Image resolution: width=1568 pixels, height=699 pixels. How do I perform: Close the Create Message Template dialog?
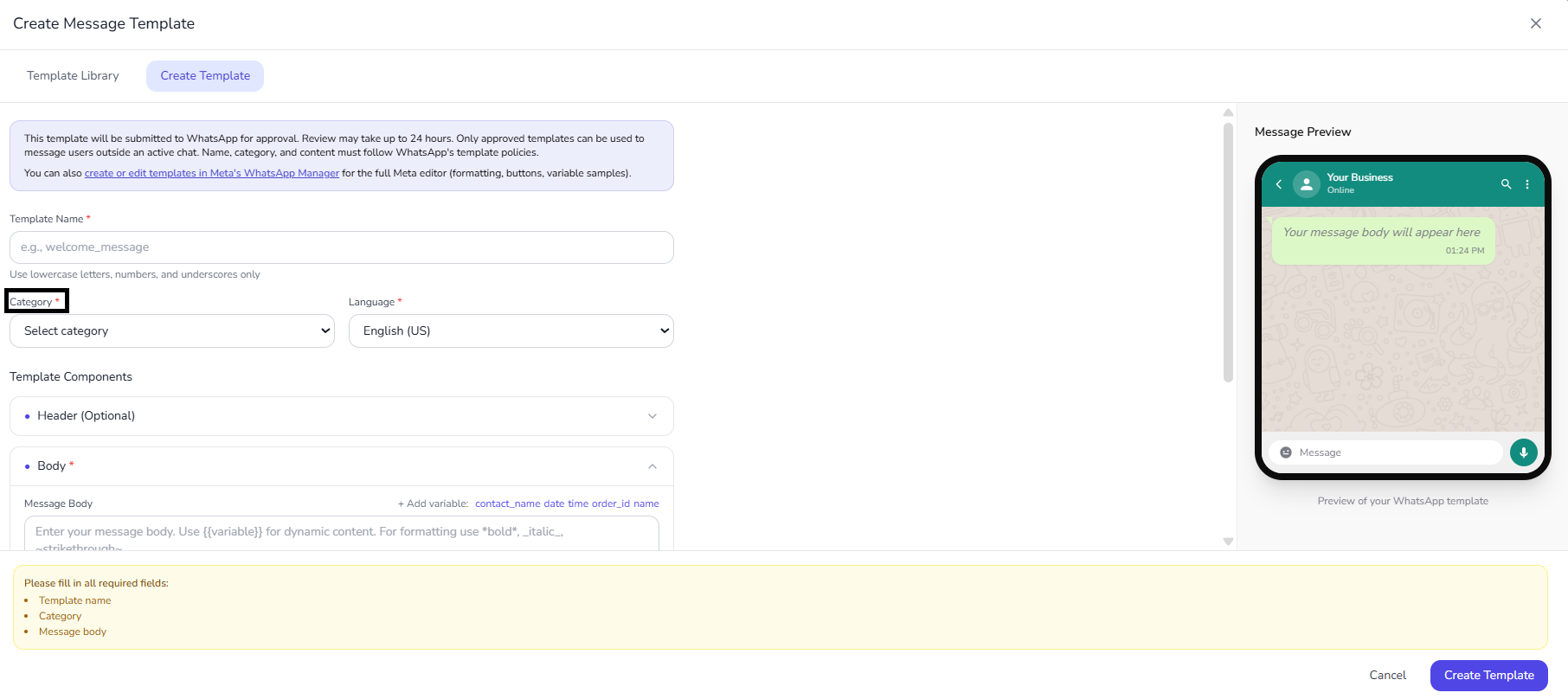click(x=1536, y=23)
